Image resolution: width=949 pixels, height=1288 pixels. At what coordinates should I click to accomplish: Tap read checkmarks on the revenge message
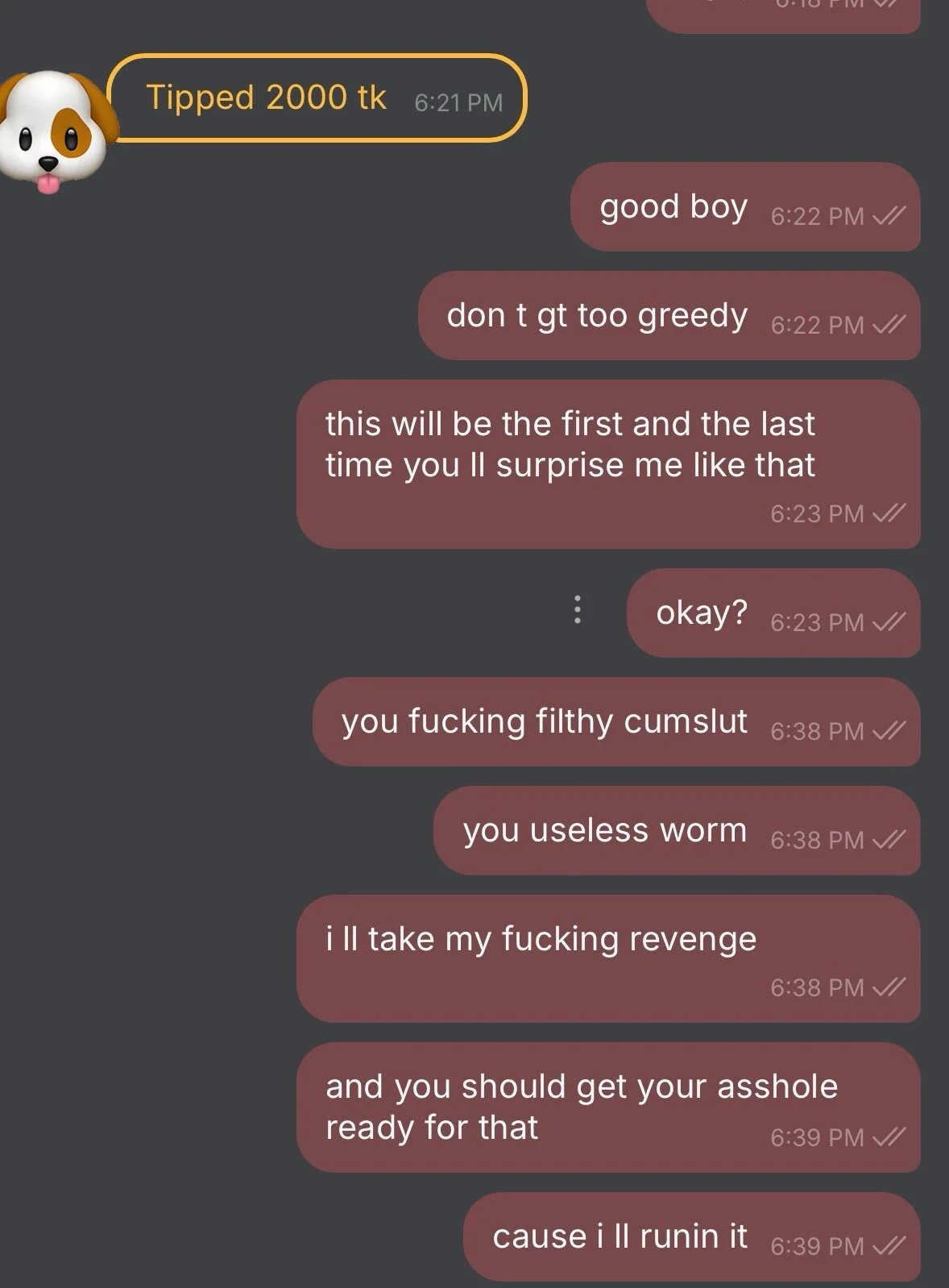pyautogui.click(x=889, y=987)
